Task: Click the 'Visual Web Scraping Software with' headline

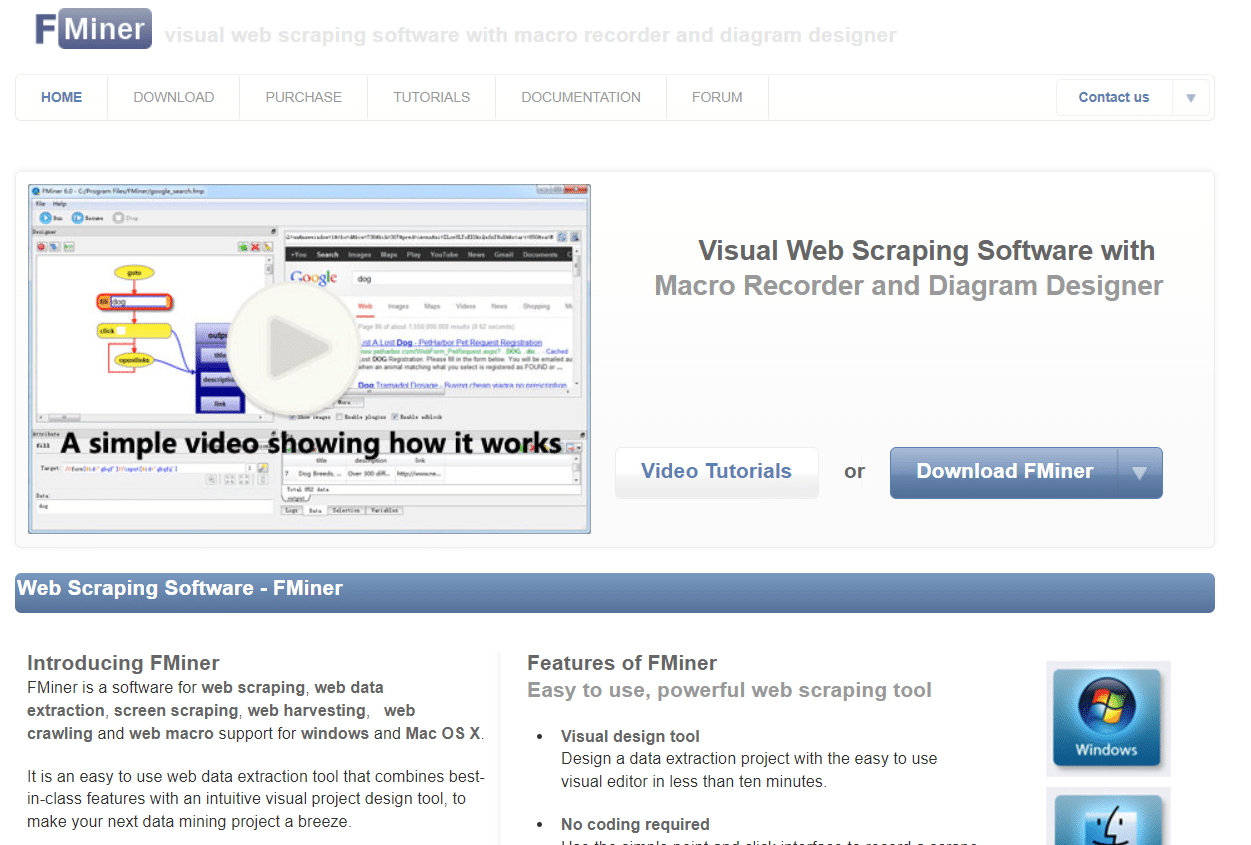Action: [926, 251]
